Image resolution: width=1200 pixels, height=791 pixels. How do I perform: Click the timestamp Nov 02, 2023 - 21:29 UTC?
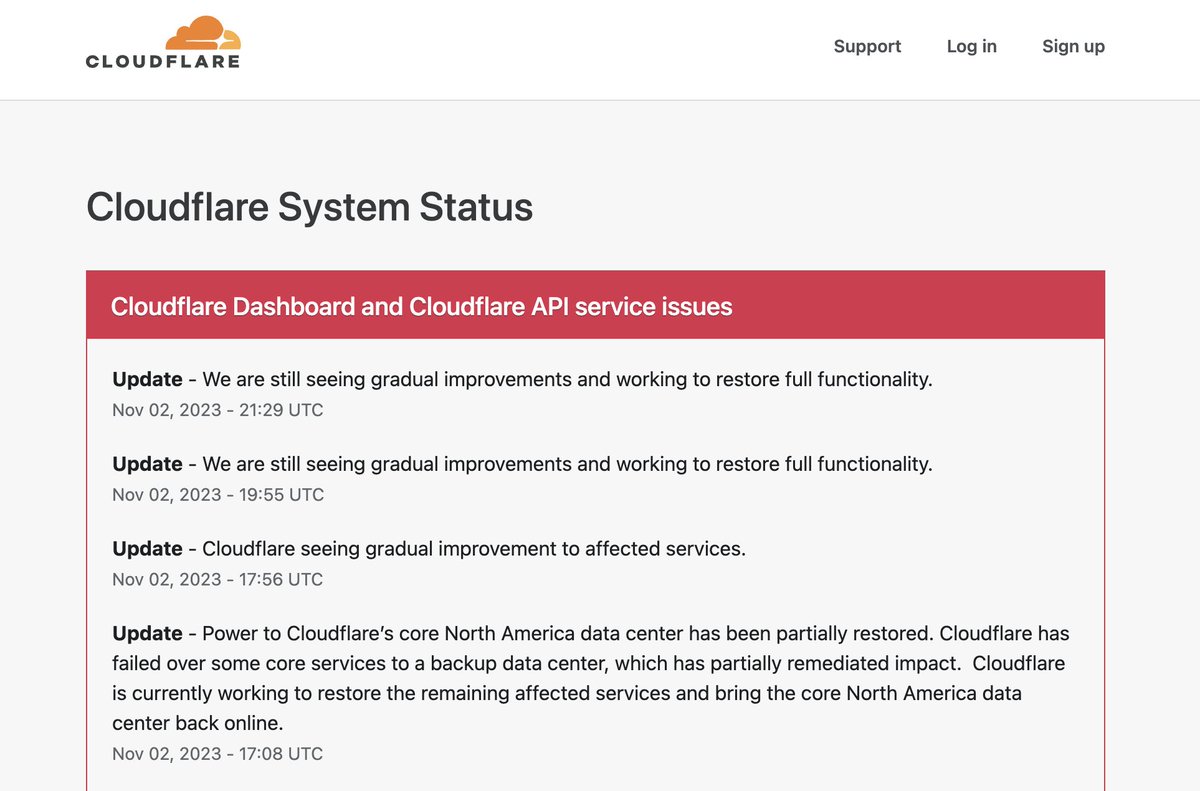(218, 410)
